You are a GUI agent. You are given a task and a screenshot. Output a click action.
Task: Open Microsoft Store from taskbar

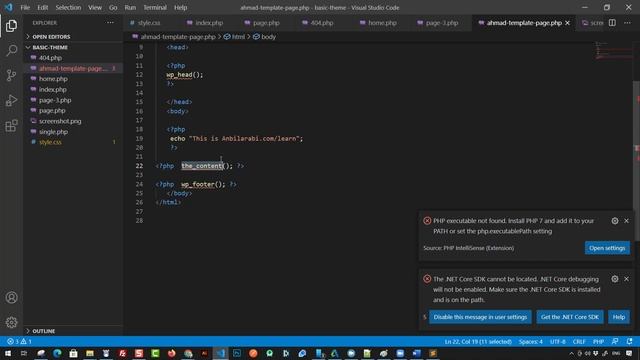point(73,353)
